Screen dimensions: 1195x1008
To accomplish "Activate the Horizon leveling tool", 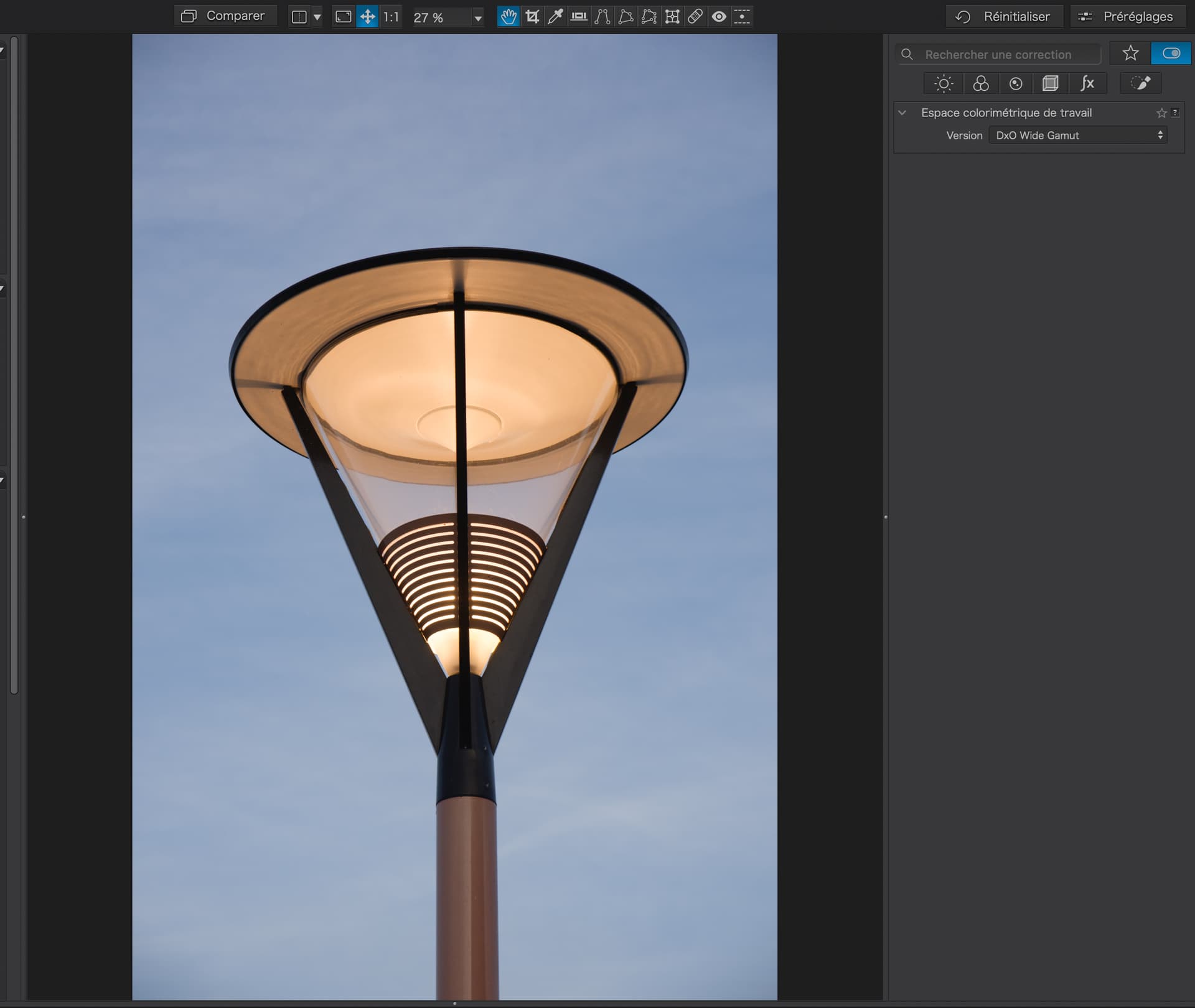I will [x=579, y=17].
